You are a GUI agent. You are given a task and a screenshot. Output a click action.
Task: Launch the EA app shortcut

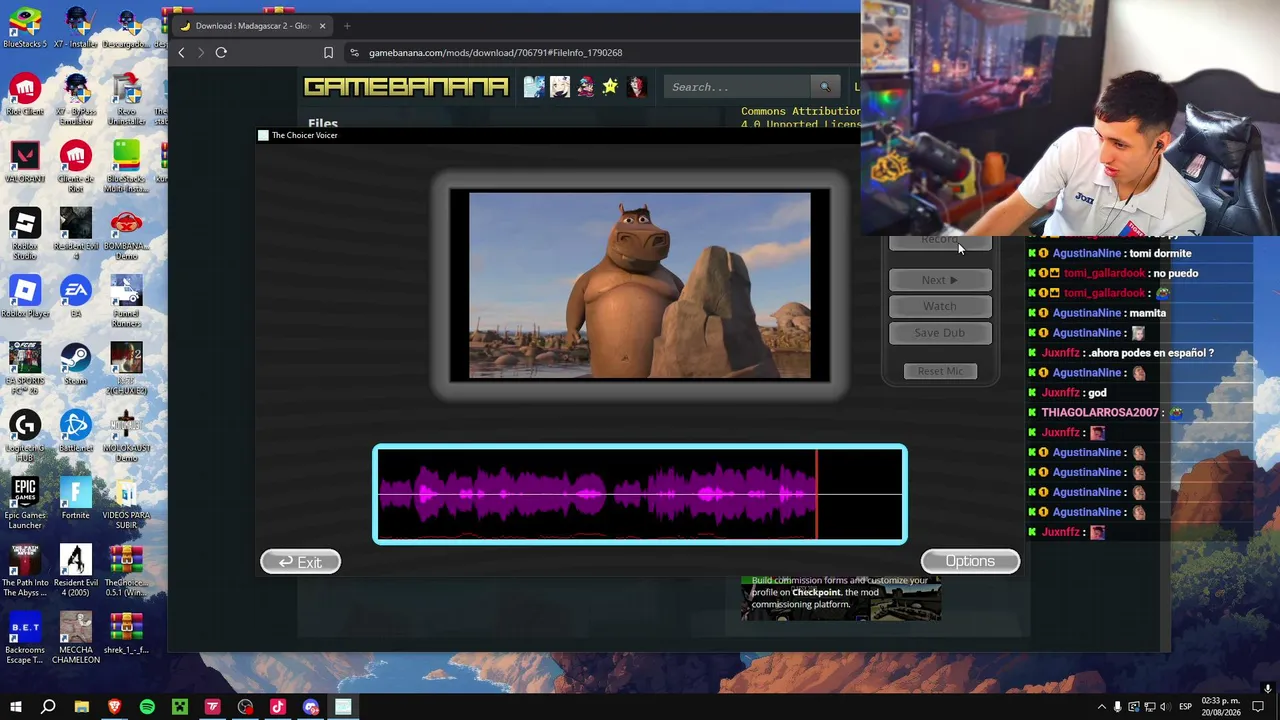pyautogui.click(x=75, y=297)
